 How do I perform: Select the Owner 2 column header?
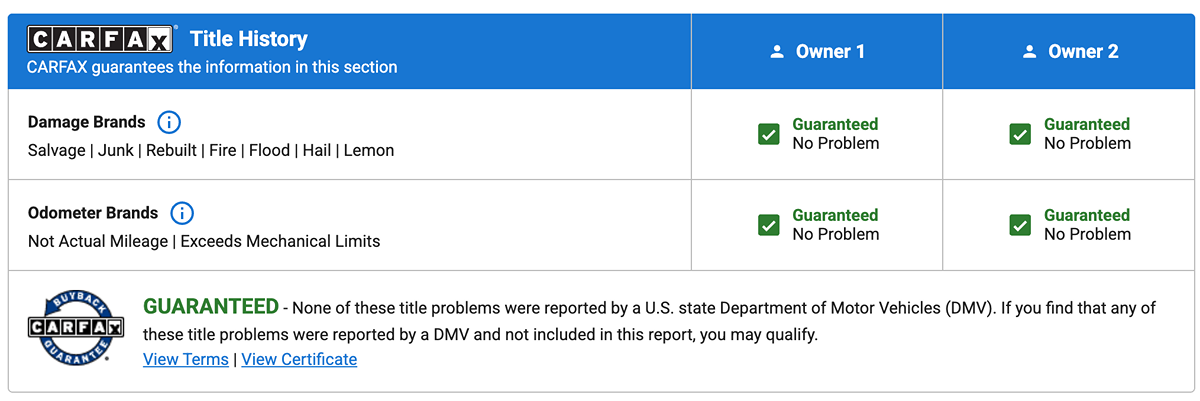coord(1083,52)
